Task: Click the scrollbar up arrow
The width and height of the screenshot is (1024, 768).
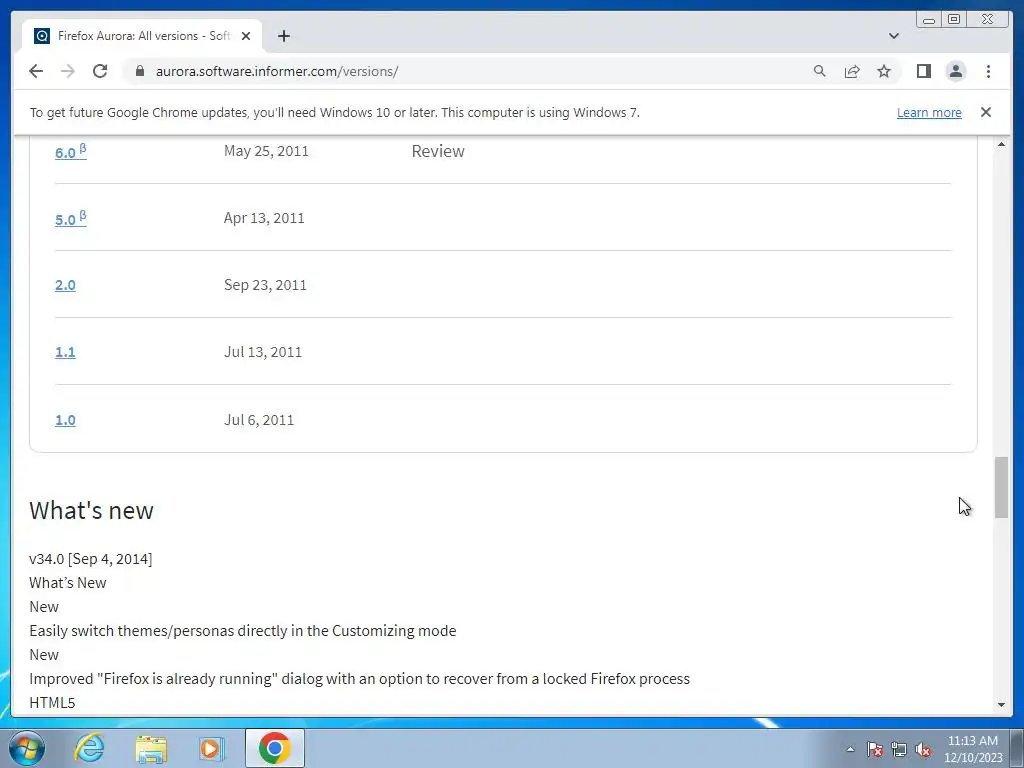Action: click(x=1001, y=144)
